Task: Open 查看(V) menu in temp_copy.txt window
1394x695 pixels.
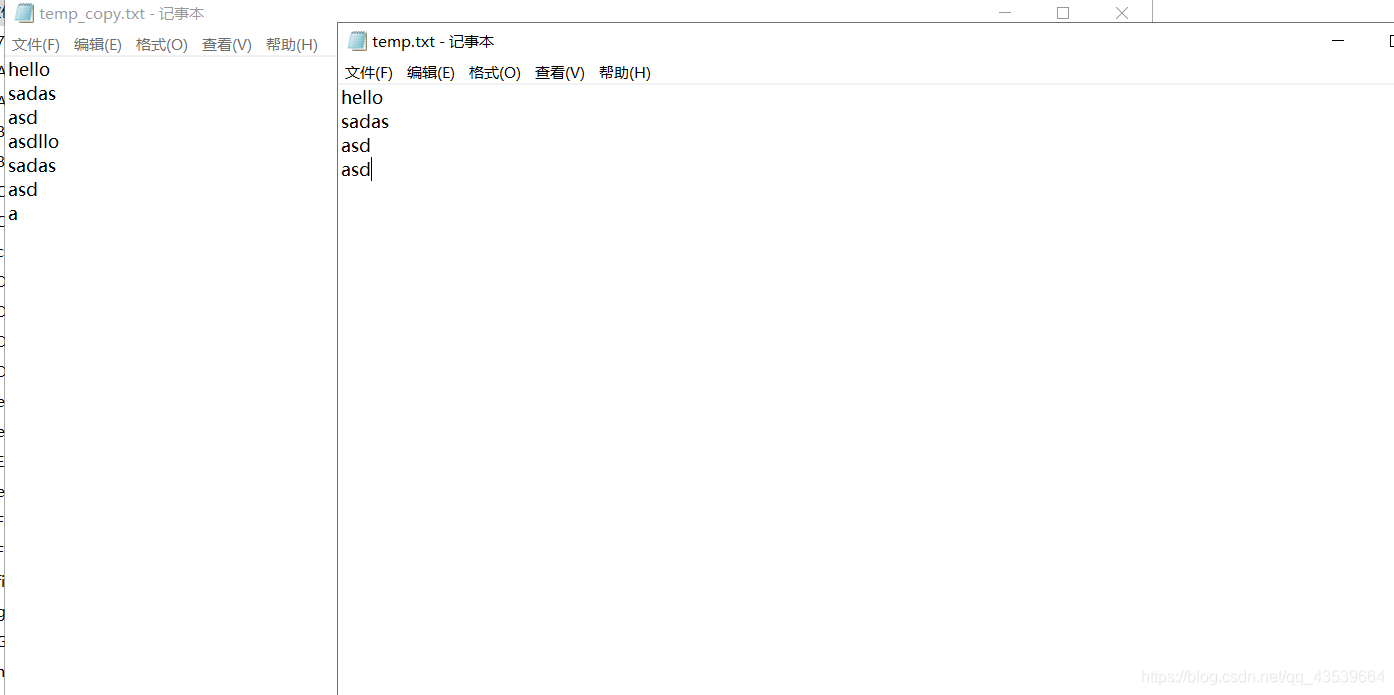Action: point(227,45)
